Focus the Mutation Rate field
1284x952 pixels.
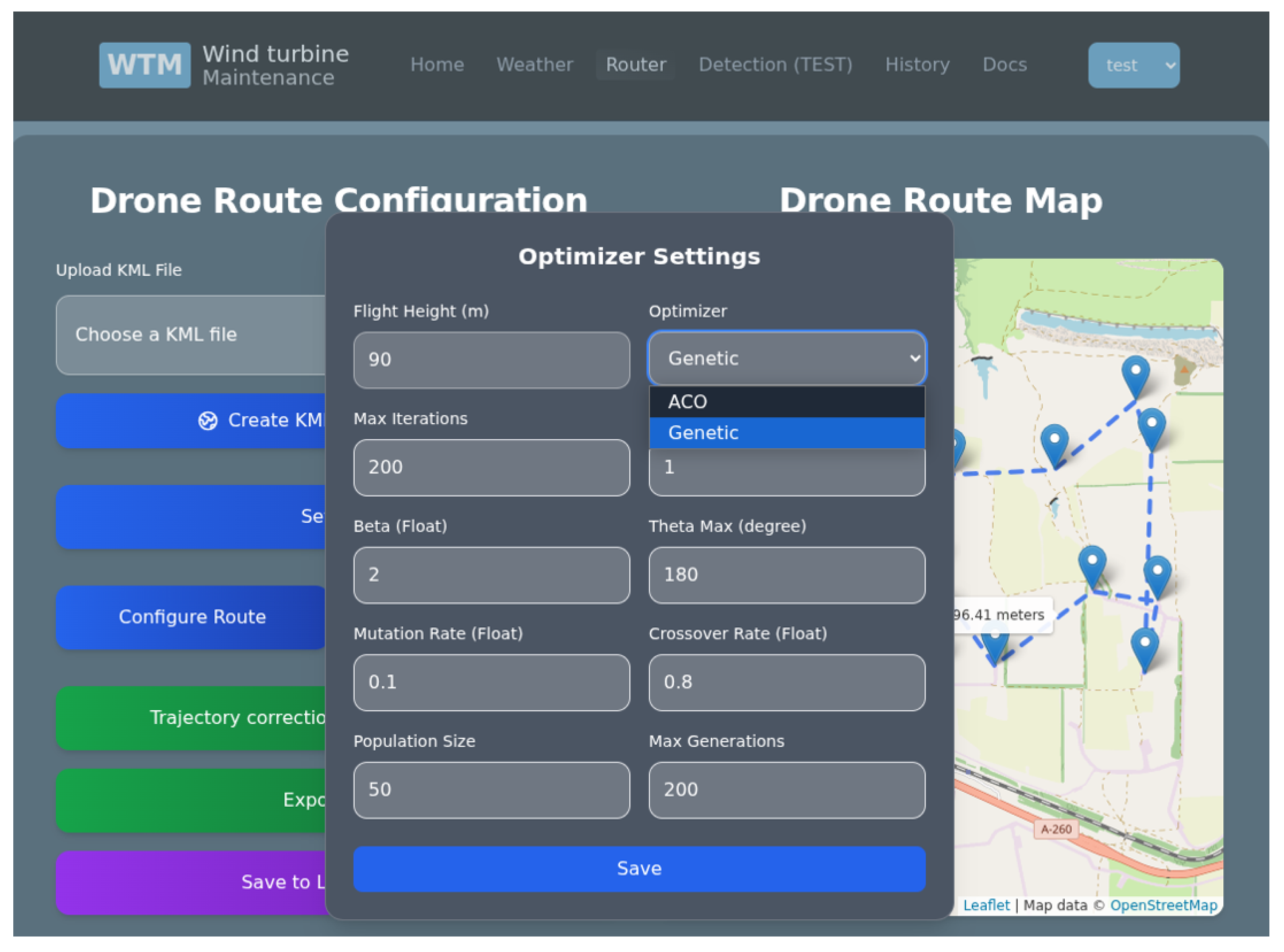pos(492,683)
